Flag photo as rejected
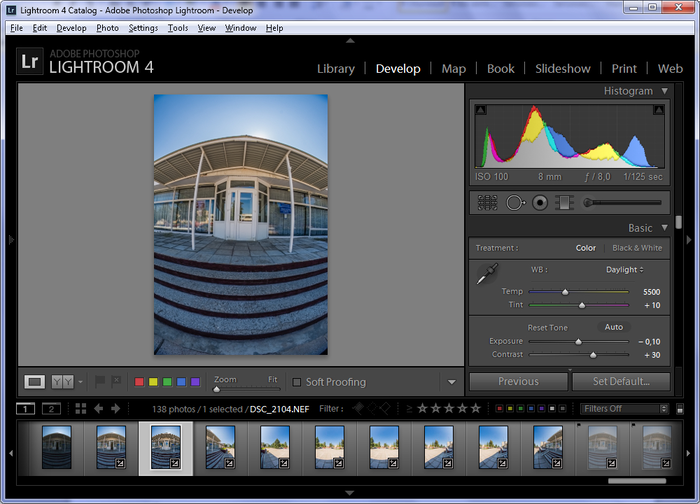700x504 pixels. pos(116,382)
